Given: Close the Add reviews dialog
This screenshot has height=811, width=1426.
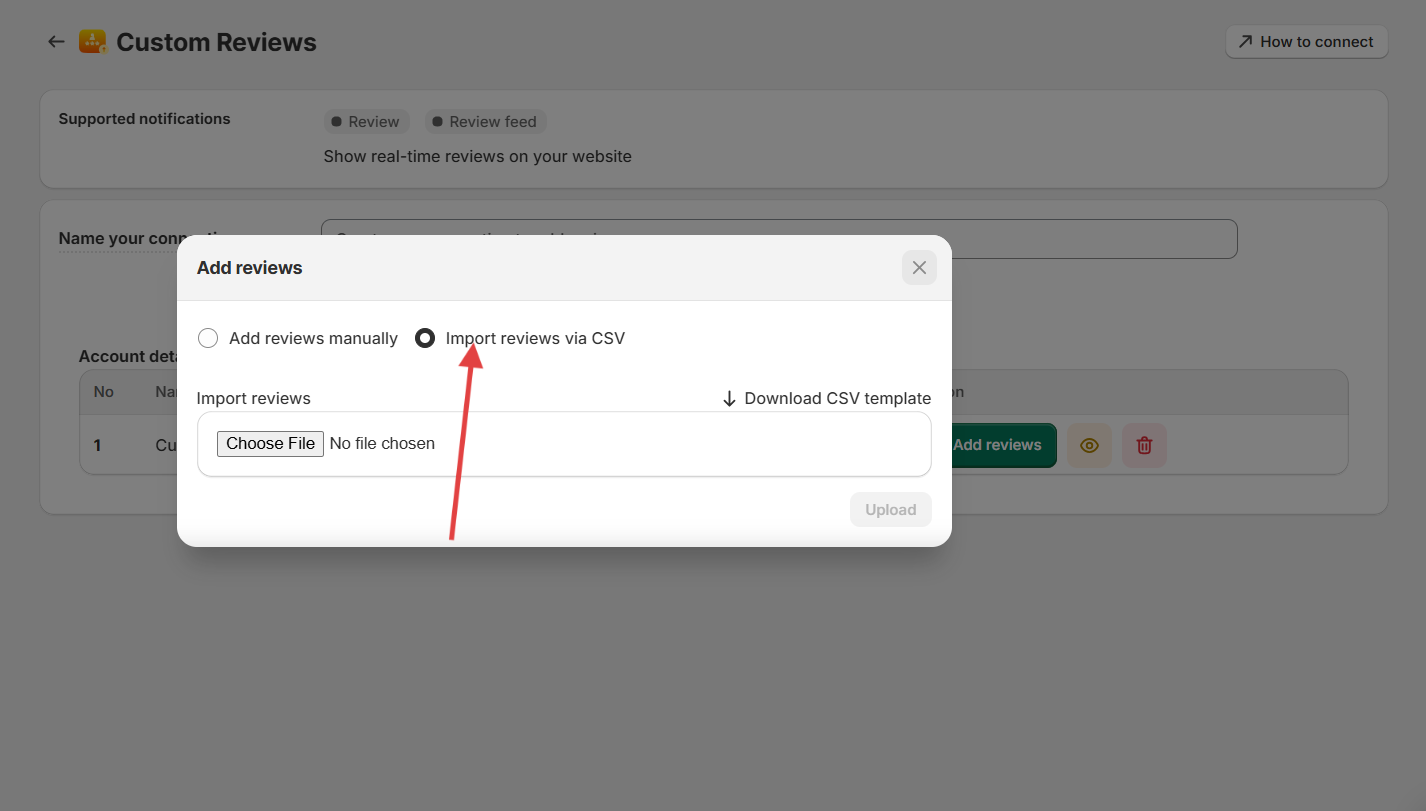Looking at the screenshot, I should pyautogui.click(x=919, y=268).
